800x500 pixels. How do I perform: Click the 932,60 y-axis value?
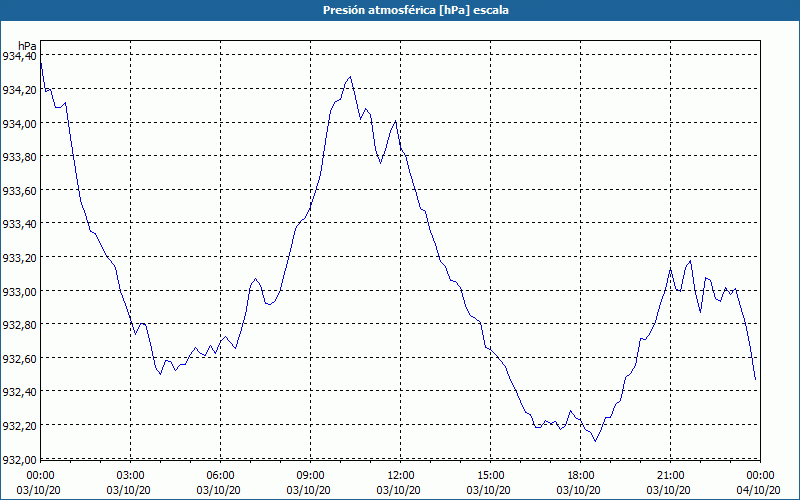20,359
